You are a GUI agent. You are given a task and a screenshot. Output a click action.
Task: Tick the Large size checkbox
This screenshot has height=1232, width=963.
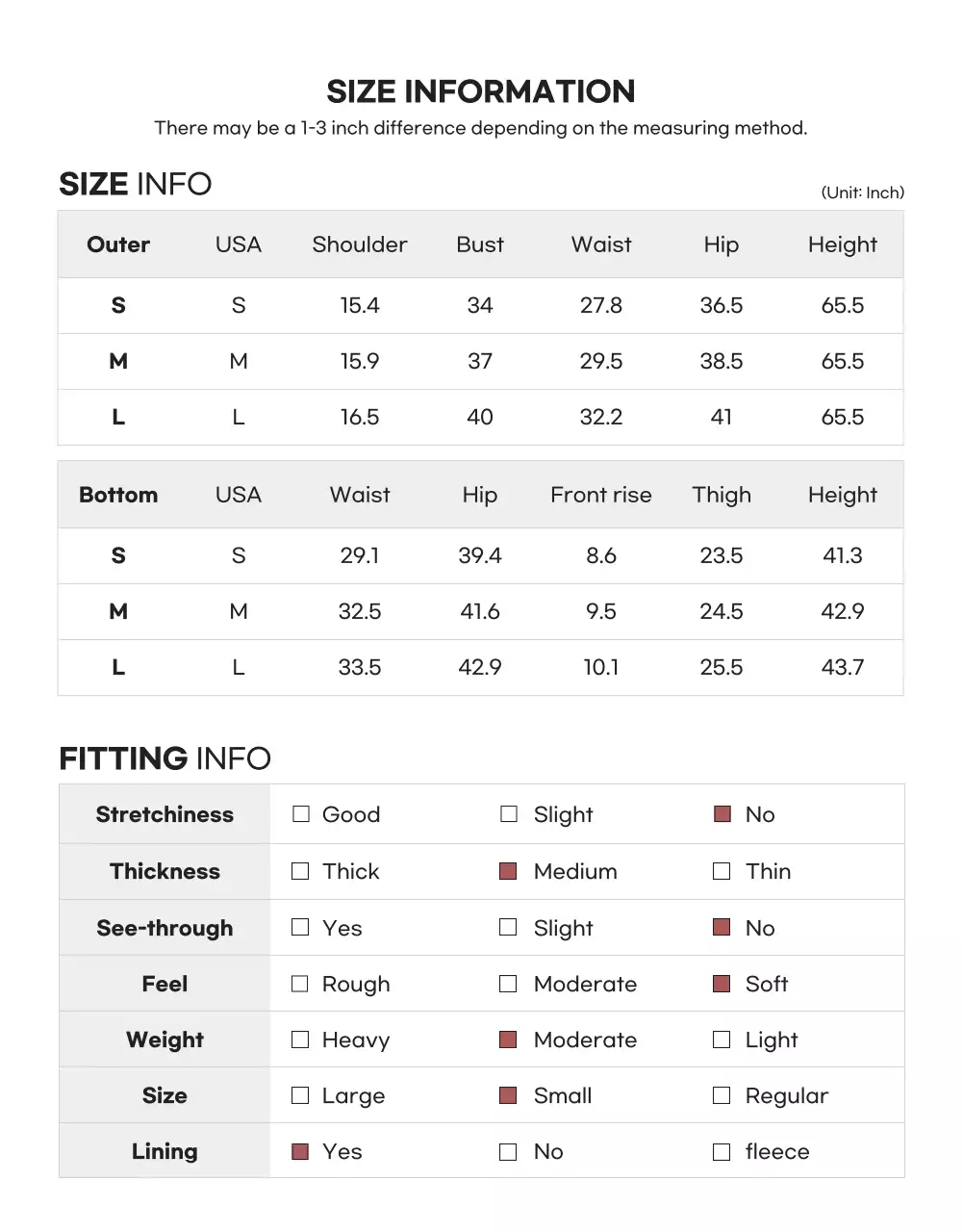click(300, 1095)
